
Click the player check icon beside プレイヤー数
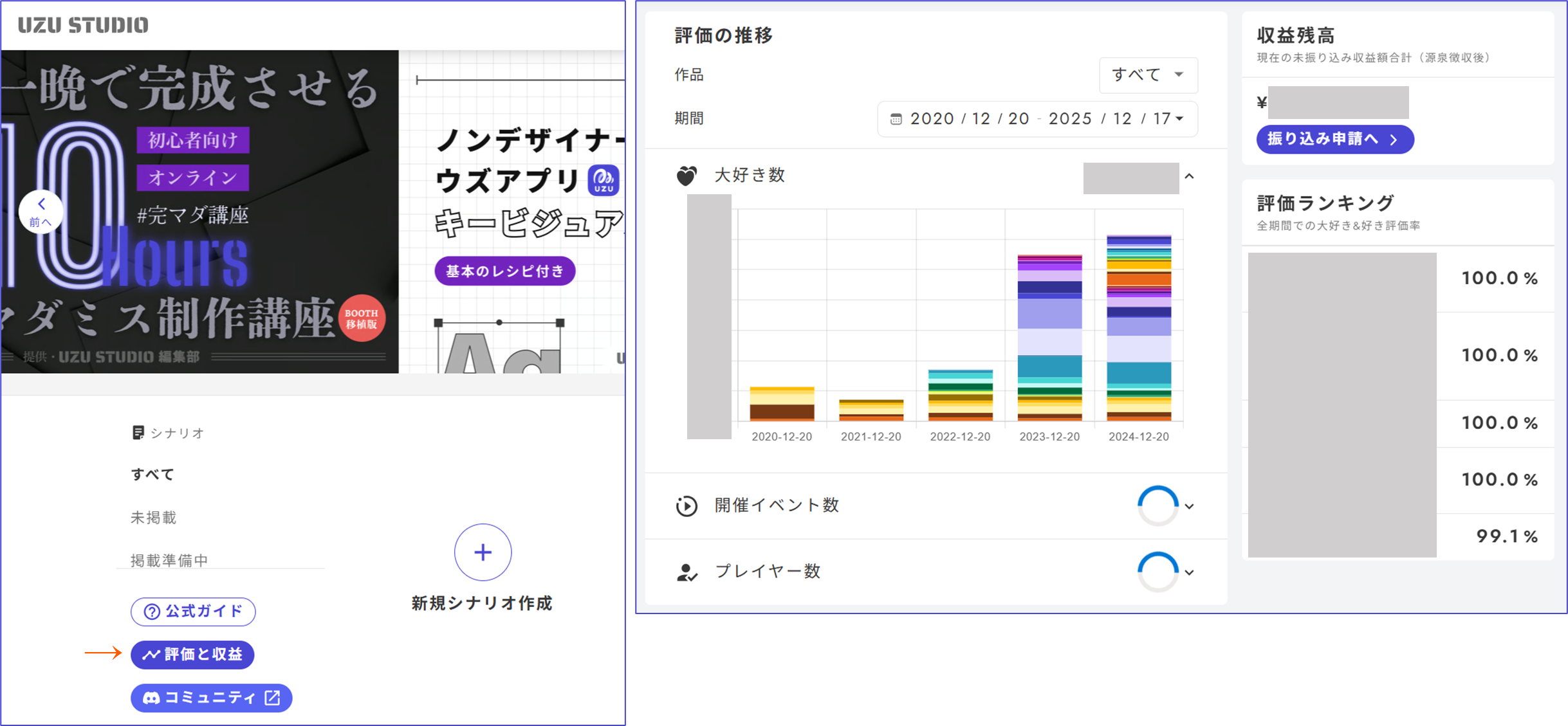(687, 572)
